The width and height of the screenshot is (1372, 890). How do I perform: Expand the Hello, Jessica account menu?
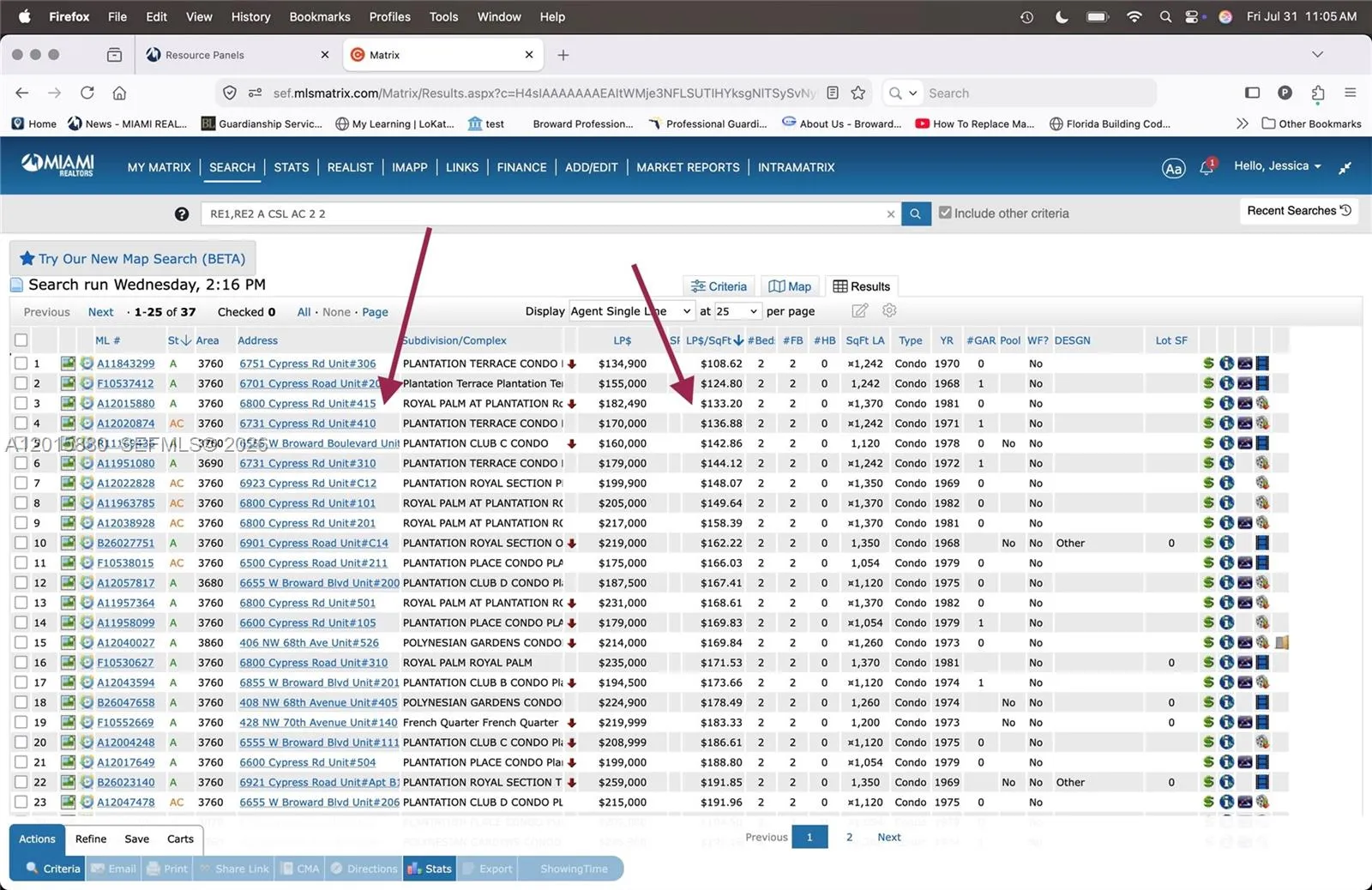click(x=1277, y=166)
